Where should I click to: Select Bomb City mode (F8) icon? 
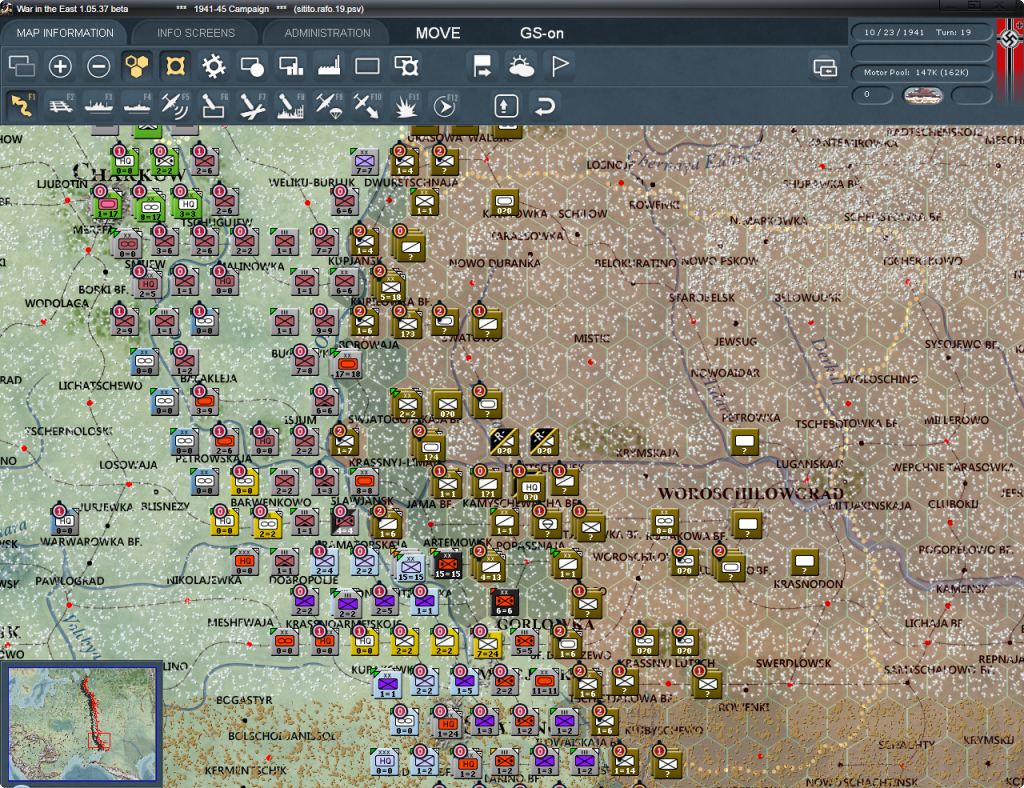(291, 105)
